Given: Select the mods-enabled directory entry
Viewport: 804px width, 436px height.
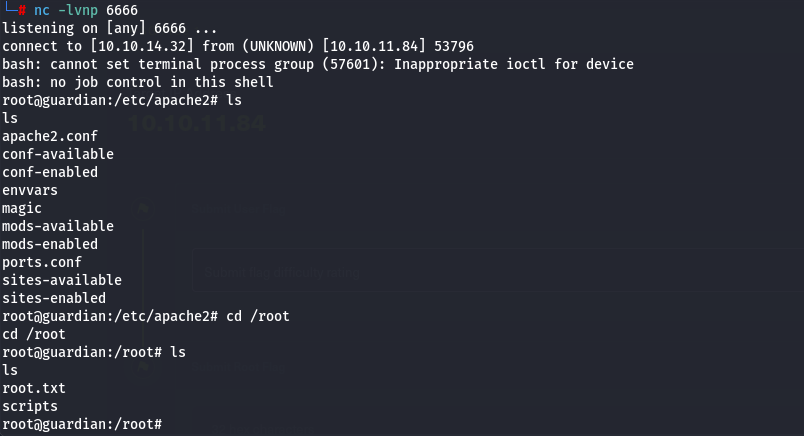Looking at the screenshot, I should pyautogui.click(x=49, y=244).
